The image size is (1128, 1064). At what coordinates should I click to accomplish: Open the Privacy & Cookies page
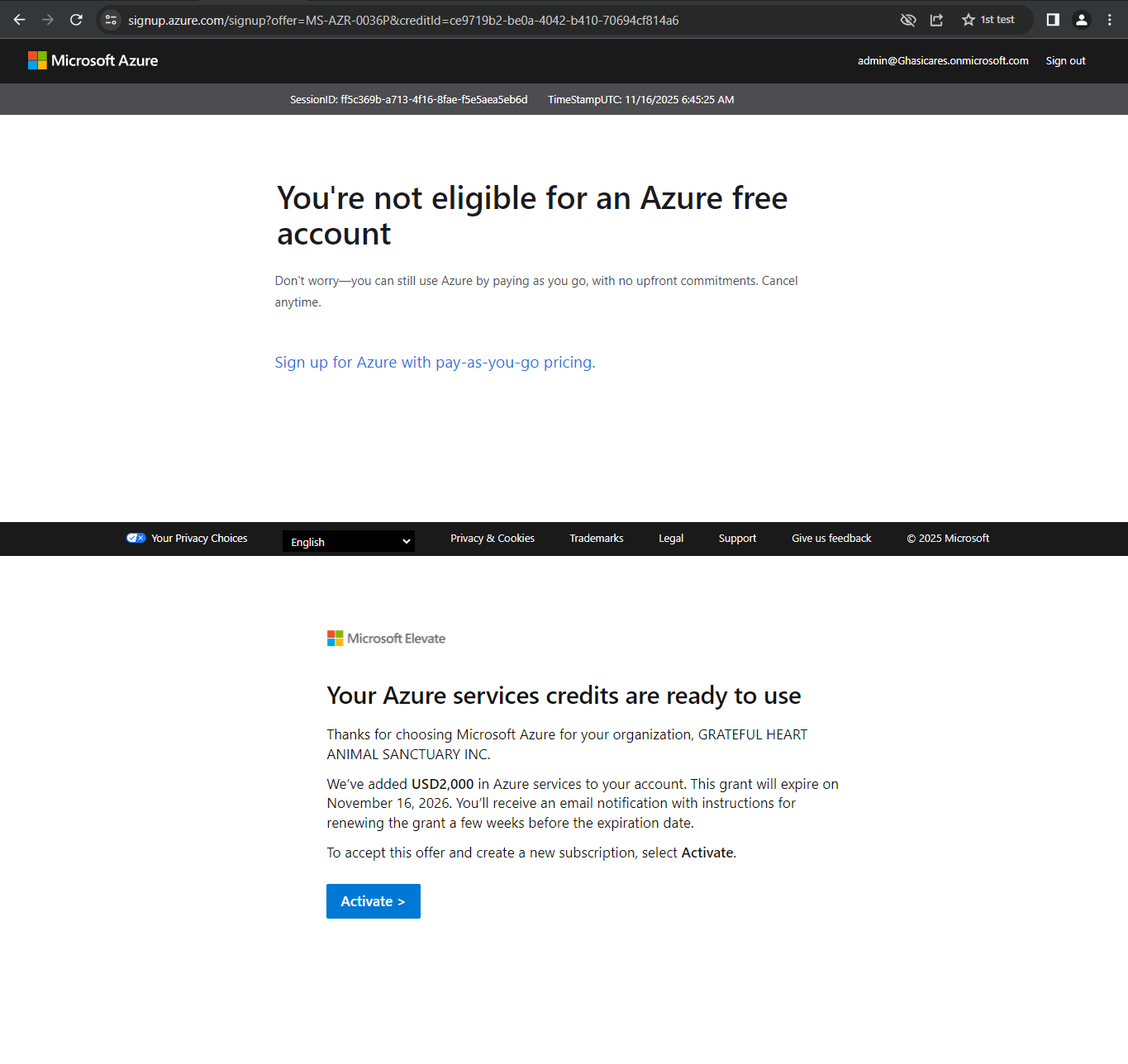click(x=493, y=538)
